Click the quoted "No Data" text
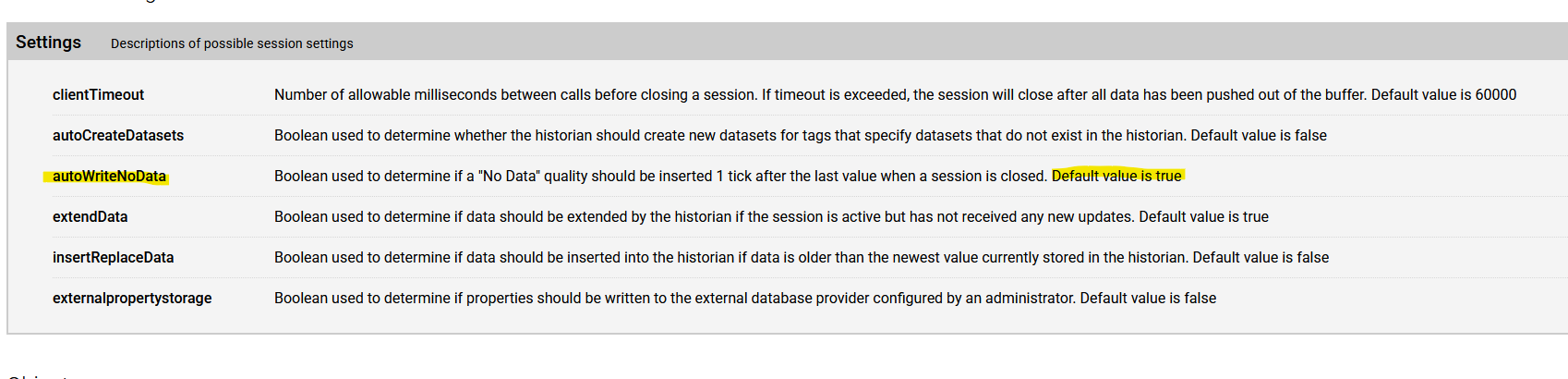 (x=508, y=177)
